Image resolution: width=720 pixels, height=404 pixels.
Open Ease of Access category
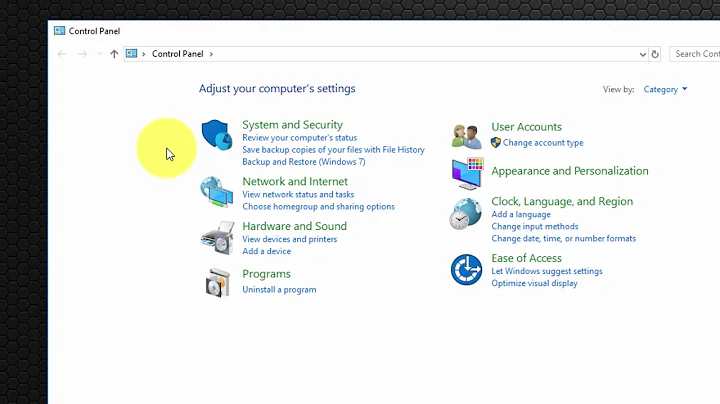(526, 258)
